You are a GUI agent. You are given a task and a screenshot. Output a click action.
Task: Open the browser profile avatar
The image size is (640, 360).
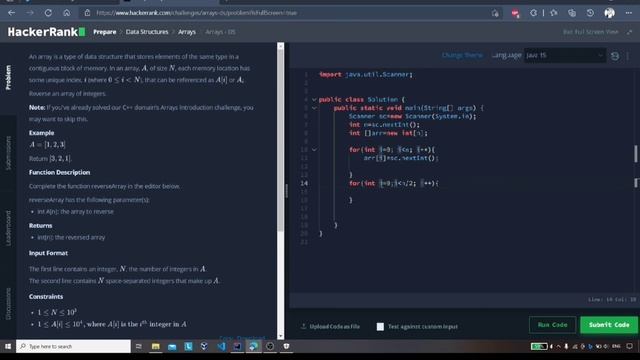pos(609,13)
